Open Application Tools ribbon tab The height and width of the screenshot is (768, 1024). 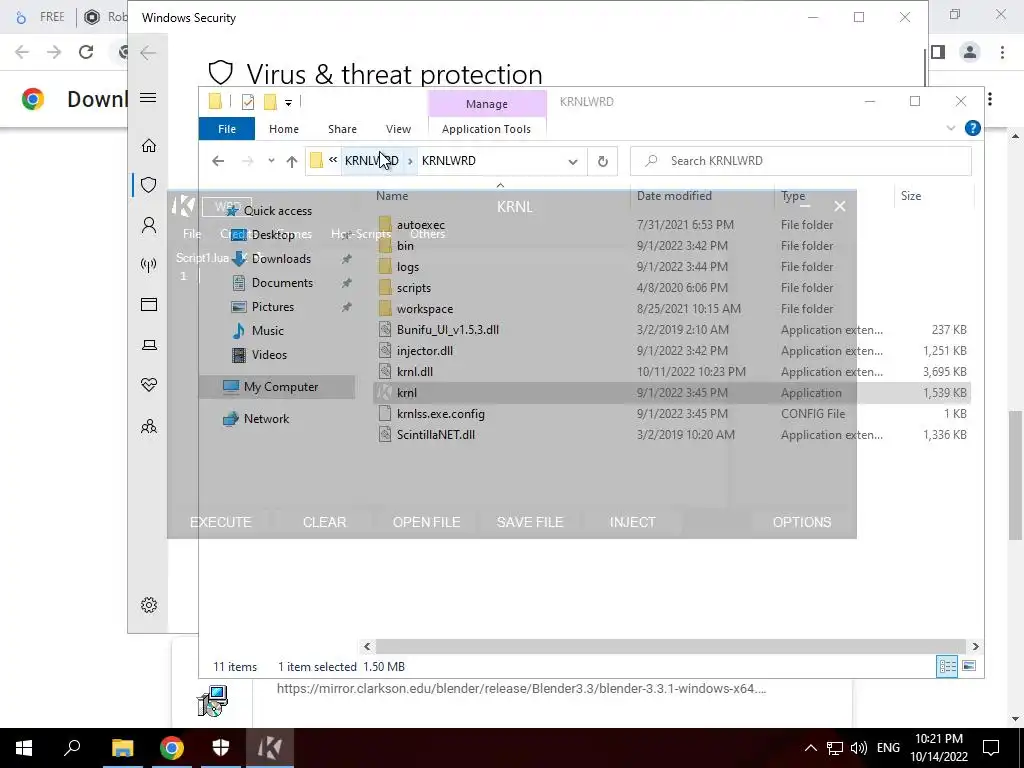click(487, 129)
